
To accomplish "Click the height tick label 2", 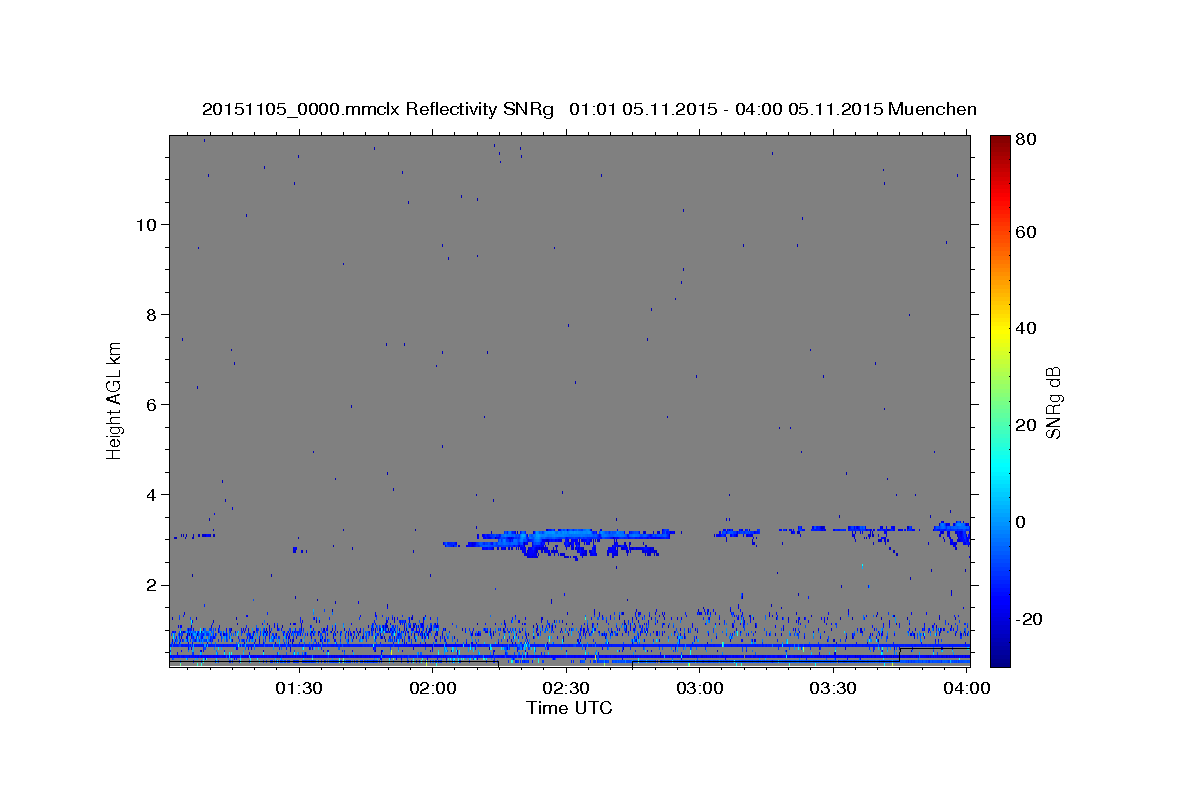I will tap(151, 585).
